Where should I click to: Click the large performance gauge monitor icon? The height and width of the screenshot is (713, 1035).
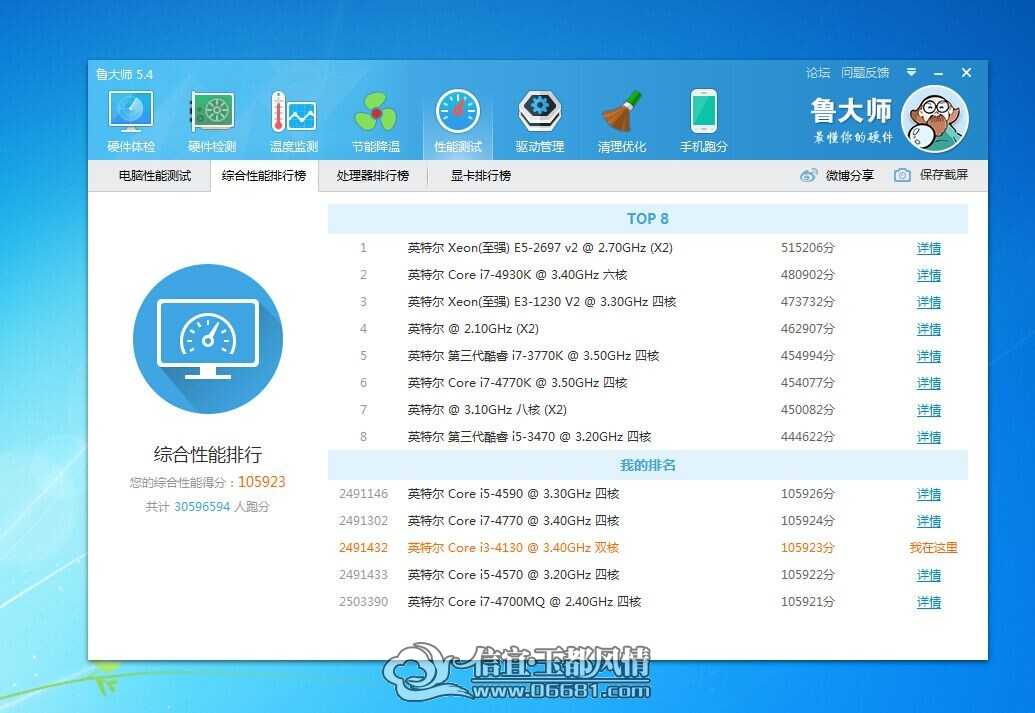pos(208,339)
